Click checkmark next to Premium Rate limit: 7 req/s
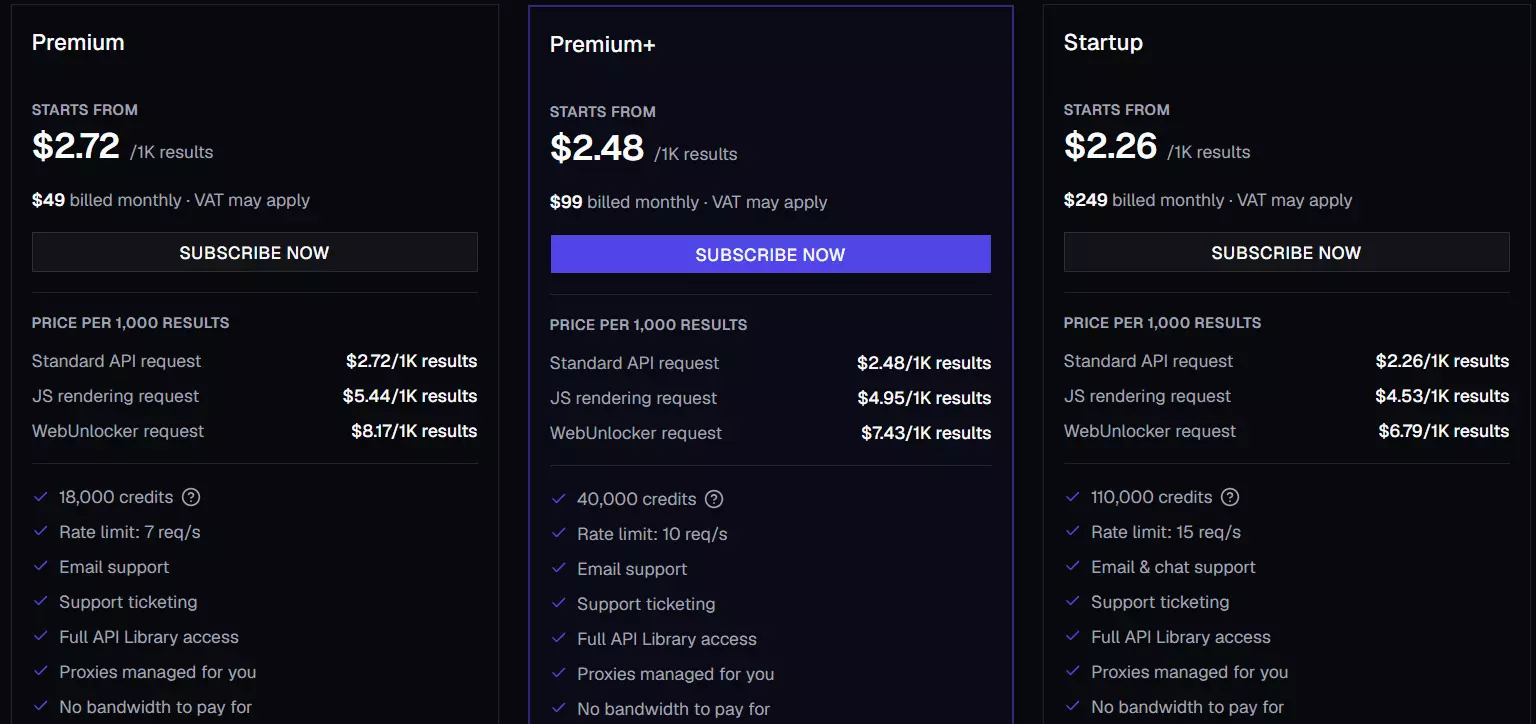The width and height of the screenshot is (1536, 724). (x=41, y=531)
